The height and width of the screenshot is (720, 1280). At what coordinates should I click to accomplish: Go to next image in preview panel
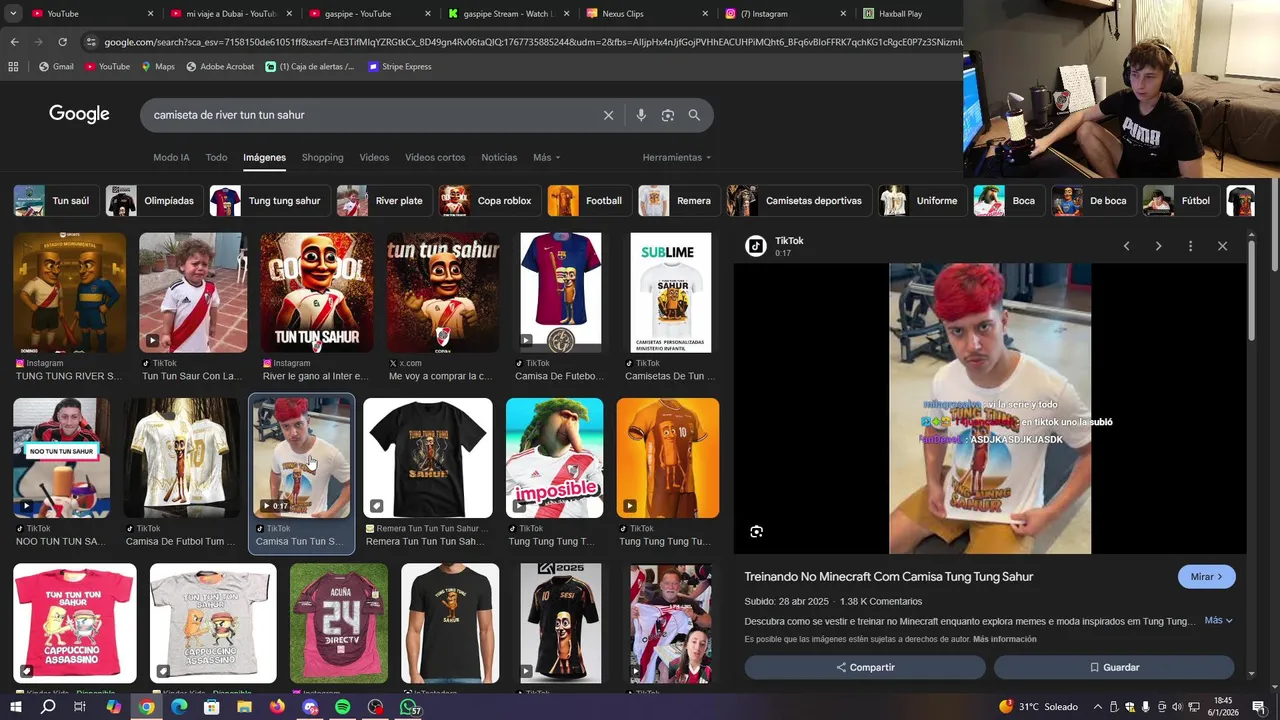(x=1158, y=246)
